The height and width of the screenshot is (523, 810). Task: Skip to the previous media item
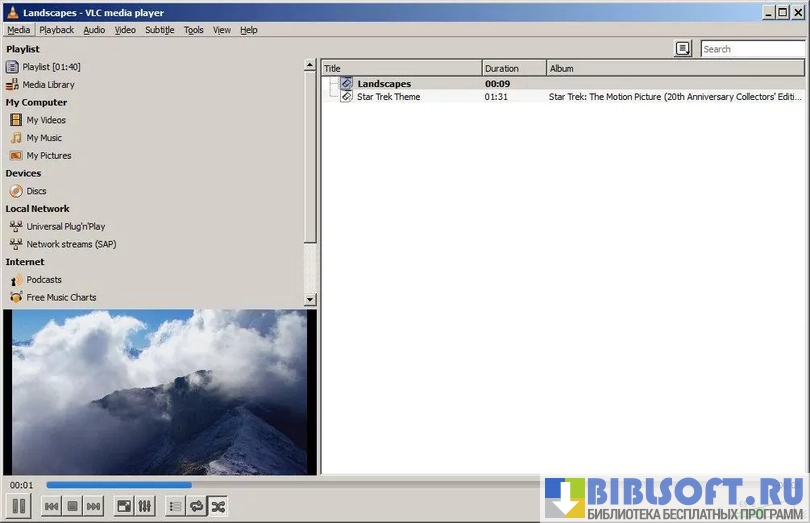pyautogui.click(x=51, y=507)
